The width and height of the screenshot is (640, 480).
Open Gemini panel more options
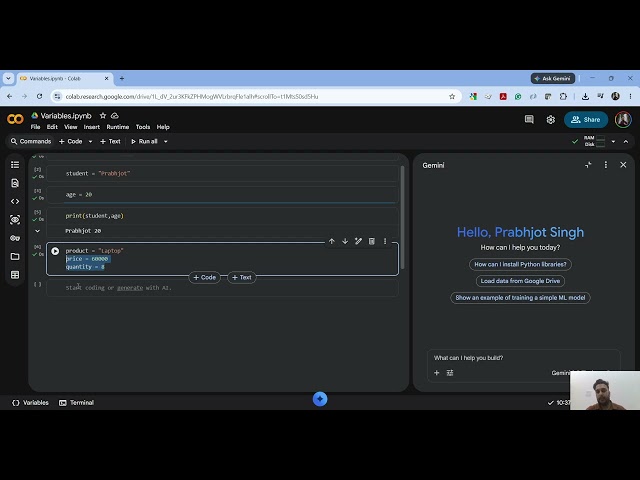(x=606, y=165)
